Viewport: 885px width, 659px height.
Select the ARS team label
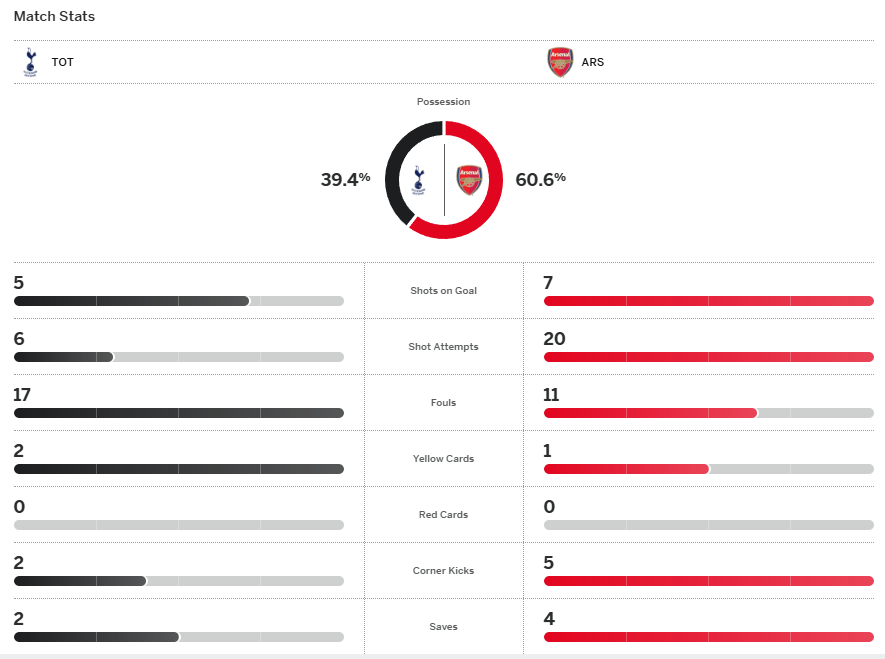click(592, 62)
